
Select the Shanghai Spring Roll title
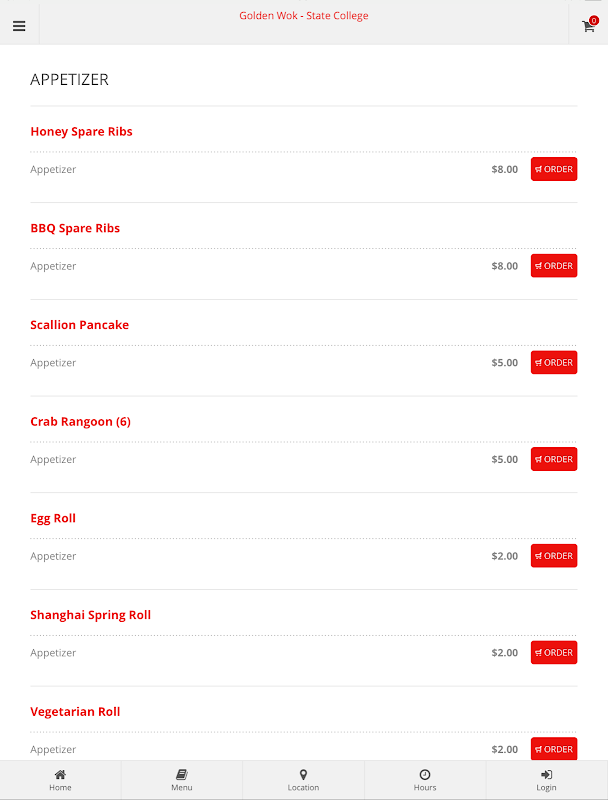[x=90, y=615]
